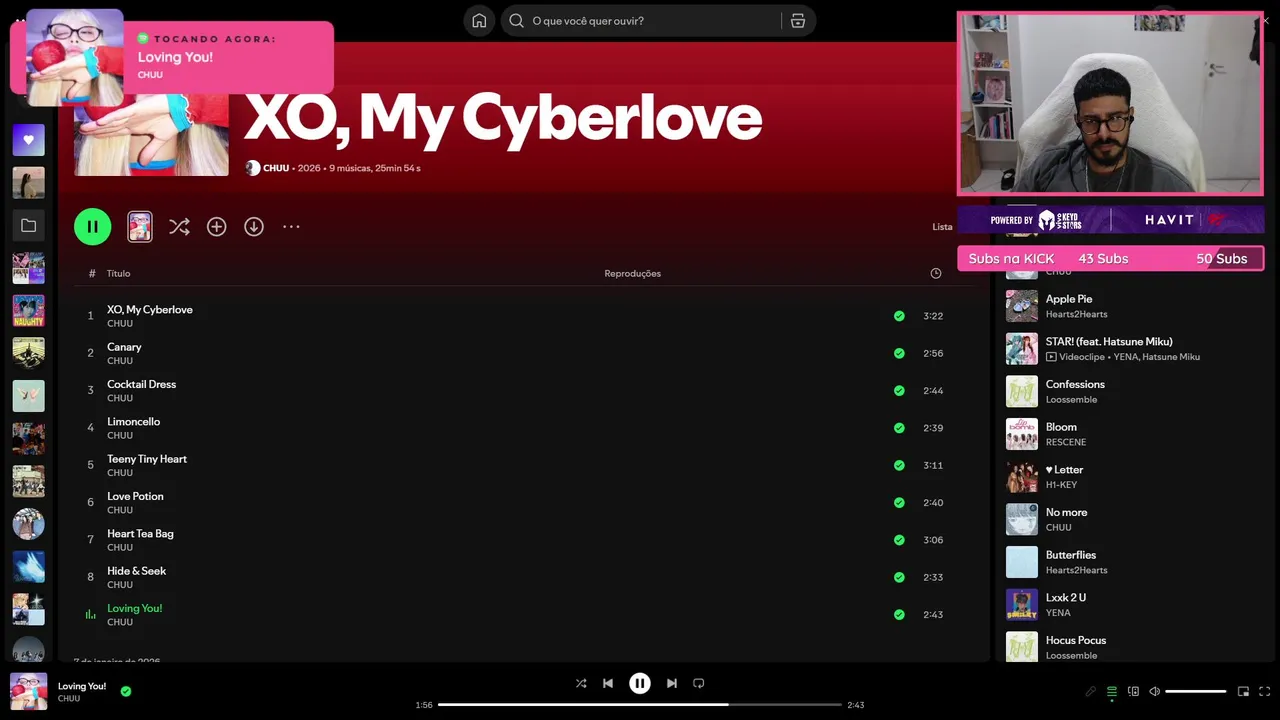Toggle saved checkmark for 'Canary'
Image resolution: width=1280 pixels, height=720 pixels.
coord(899,353)
